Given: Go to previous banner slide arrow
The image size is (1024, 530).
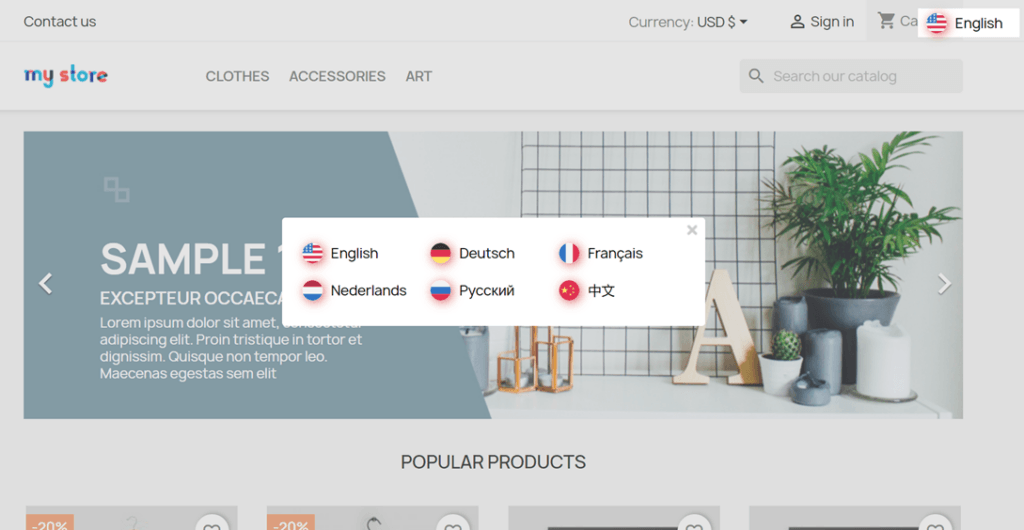Looking at the screenshot, I should coord(45,284).
